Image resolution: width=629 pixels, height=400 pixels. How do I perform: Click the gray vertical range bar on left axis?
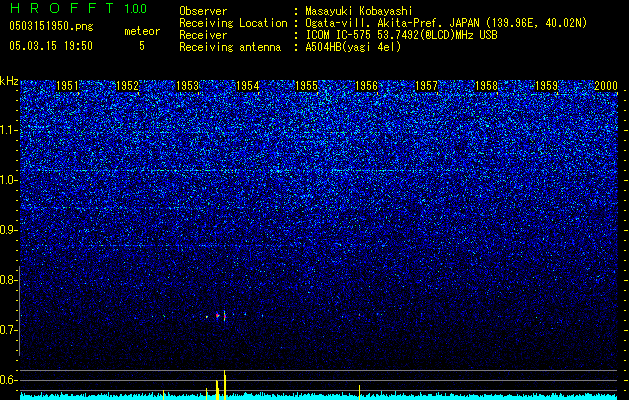(x=20, y=311)
